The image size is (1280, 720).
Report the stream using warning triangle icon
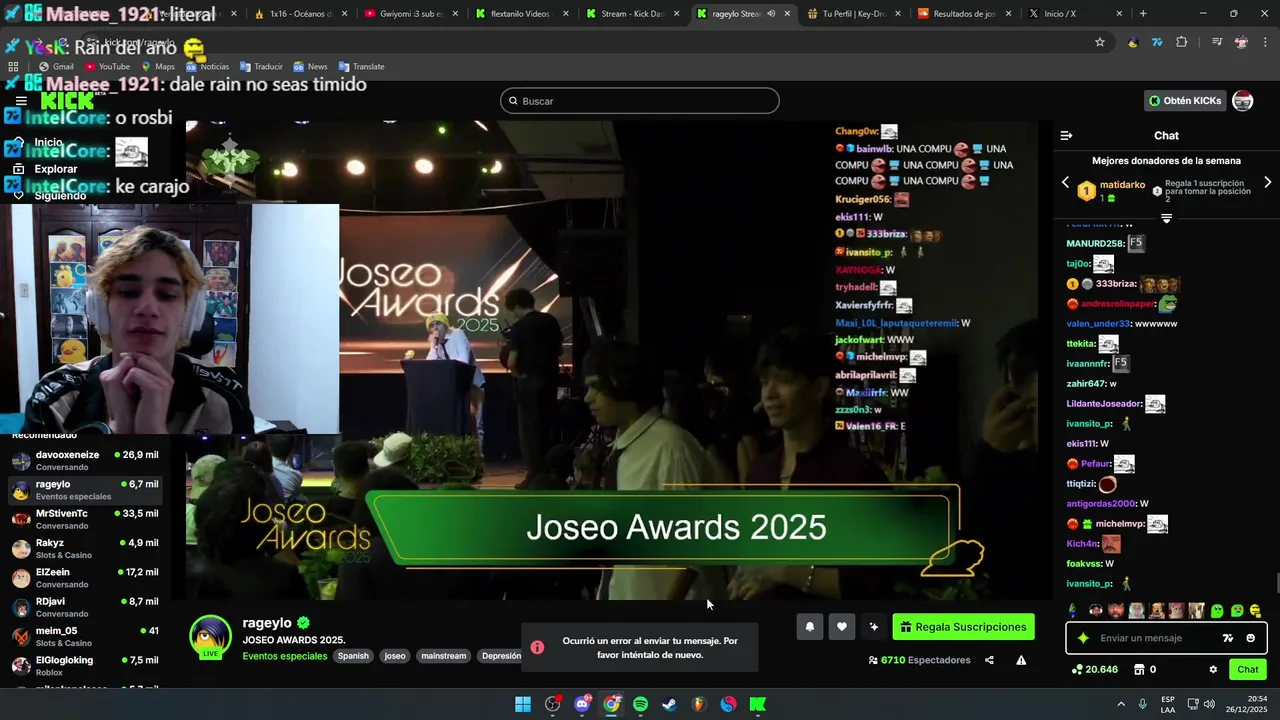[1021, 660]
